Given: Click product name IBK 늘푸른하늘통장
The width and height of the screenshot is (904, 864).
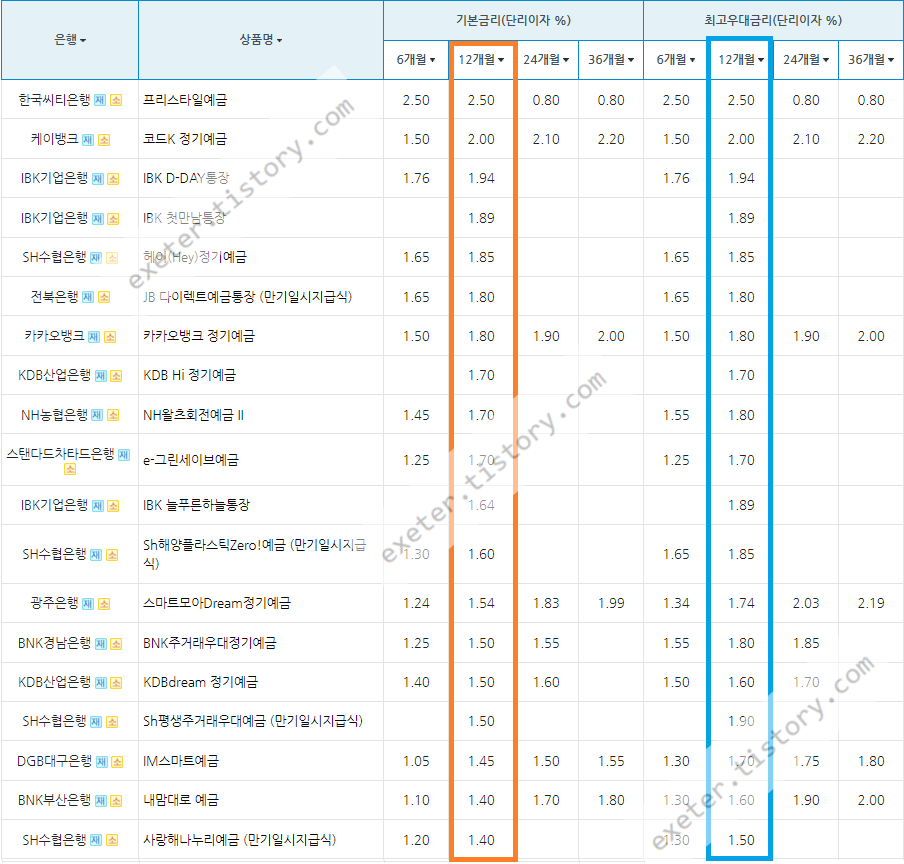Looking at the screenshot, I should (x=197, y=505).
